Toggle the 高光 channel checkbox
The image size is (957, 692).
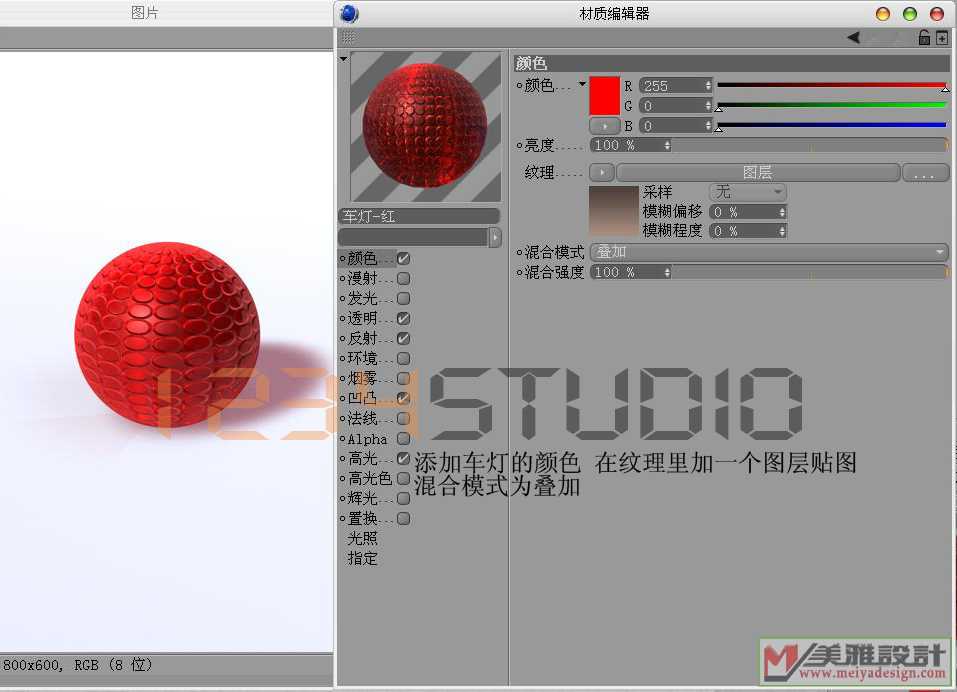[x=403, y=458]
